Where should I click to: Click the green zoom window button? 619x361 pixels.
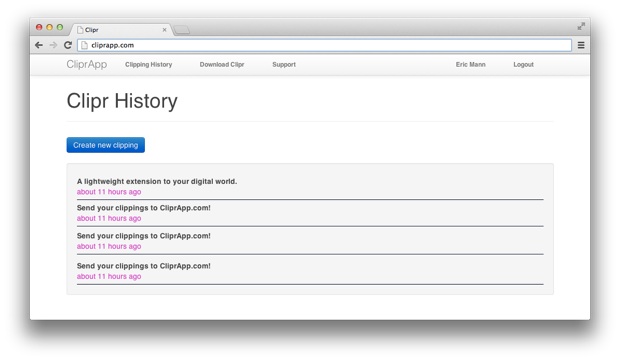[x=60, y=27]
